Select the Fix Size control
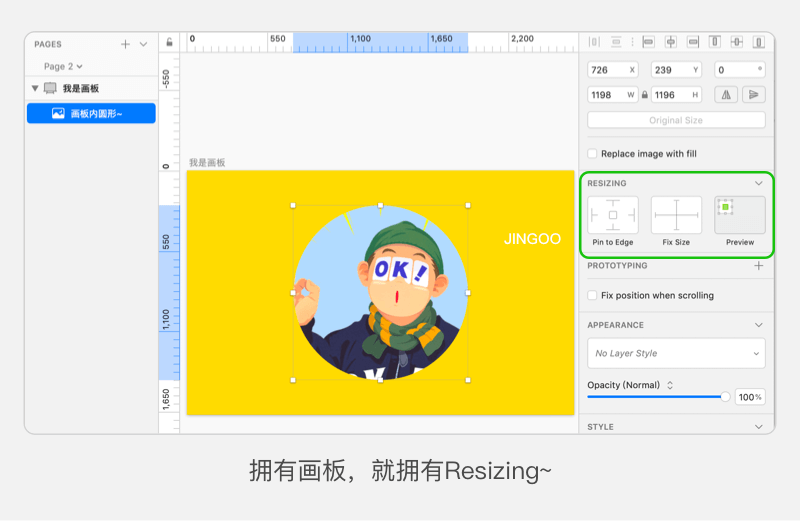The image size is (800, 521). [x=676, y=215]
